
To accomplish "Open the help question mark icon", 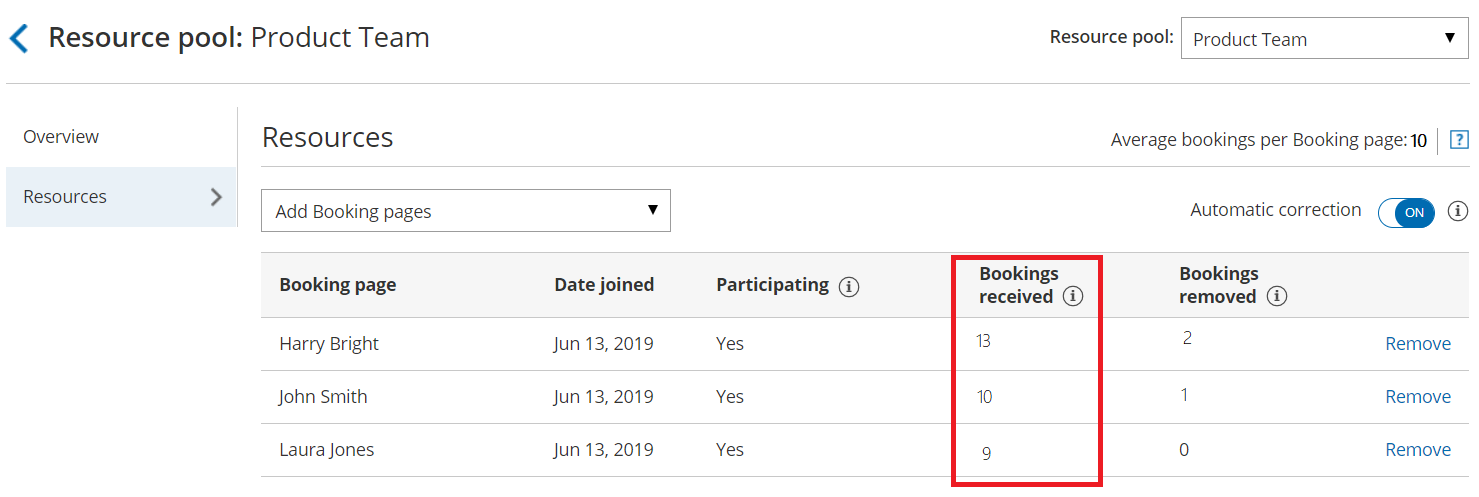I will click(x=1459, y=141).
